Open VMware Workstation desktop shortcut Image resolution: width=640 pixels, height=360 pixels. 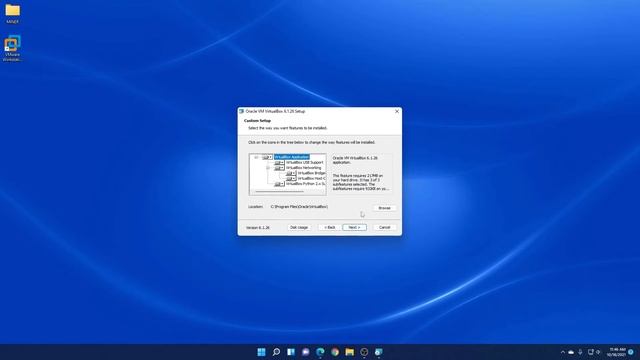click(x=12, y=48)
